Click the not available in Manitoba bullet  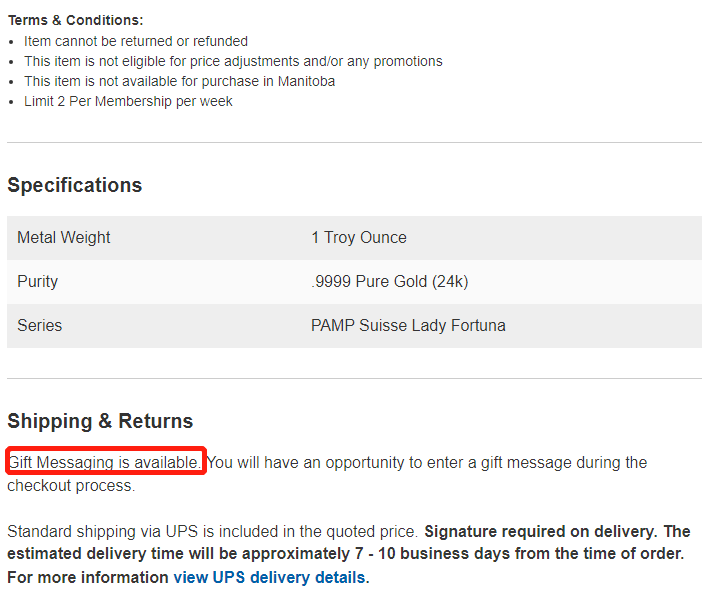point(180,81)
